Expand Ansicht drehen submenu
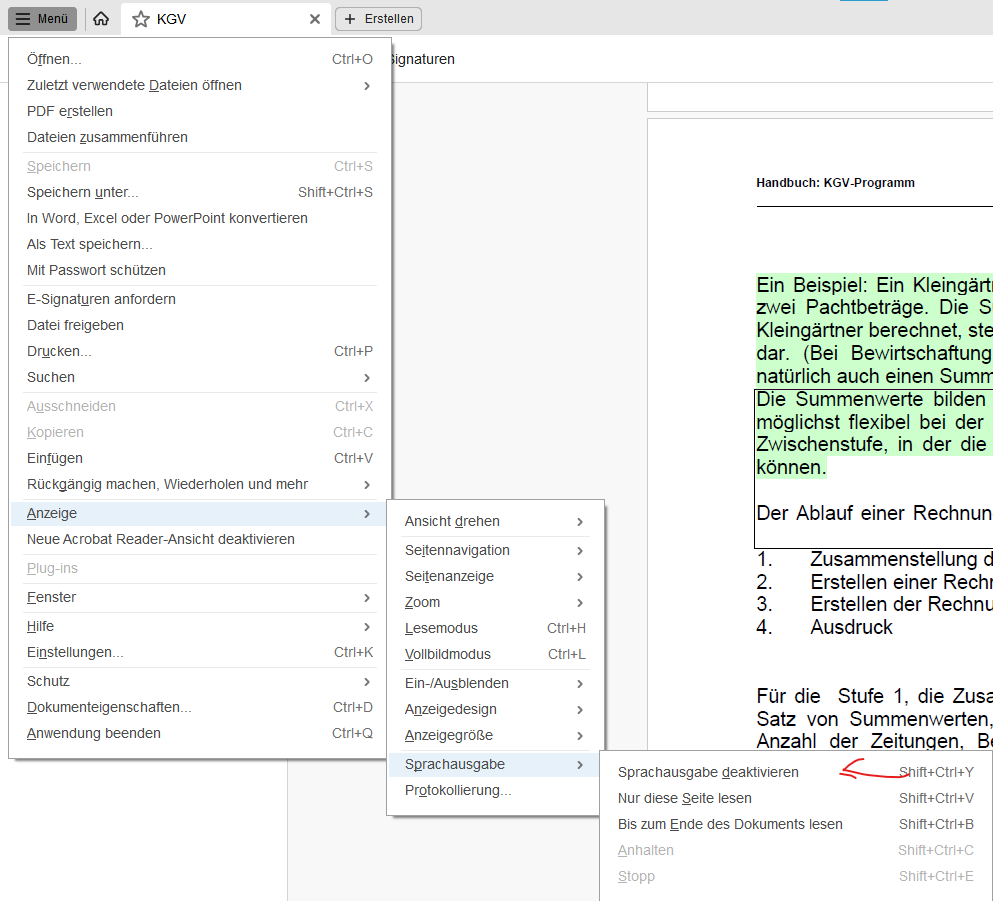993x901 pixels. [495, 522]
